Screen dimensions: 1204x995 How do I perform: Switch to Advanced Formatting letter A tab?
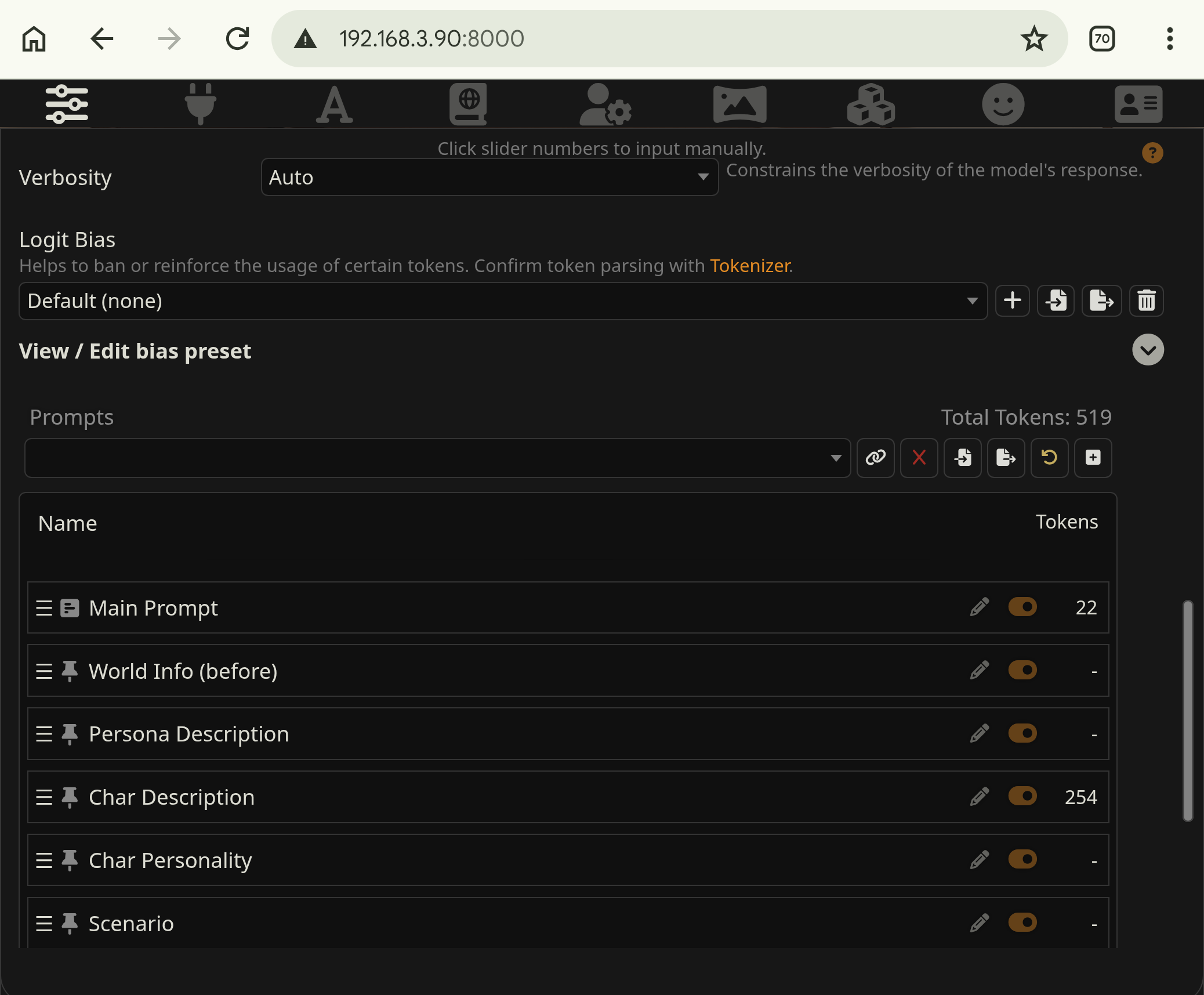click(x=334, y=104)
